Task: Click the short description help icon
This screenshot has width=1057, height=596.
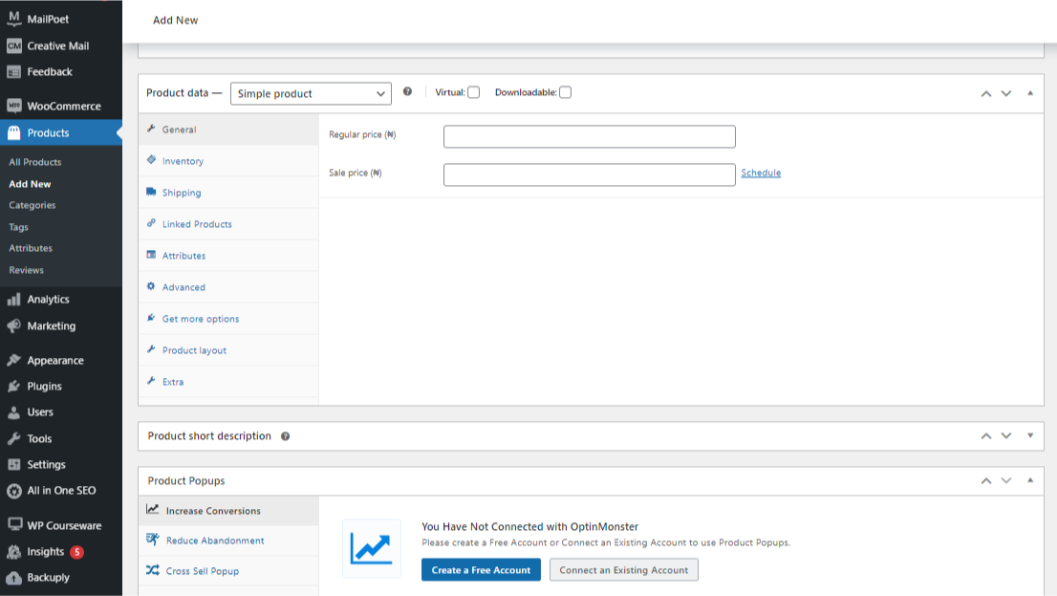Action: (285, 436)
